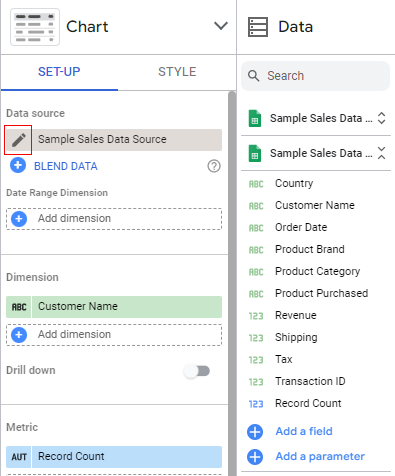This screenshot has height=476, width=395.
Task: Click the Search field in Data panel
Action: (x=315, y=76)
